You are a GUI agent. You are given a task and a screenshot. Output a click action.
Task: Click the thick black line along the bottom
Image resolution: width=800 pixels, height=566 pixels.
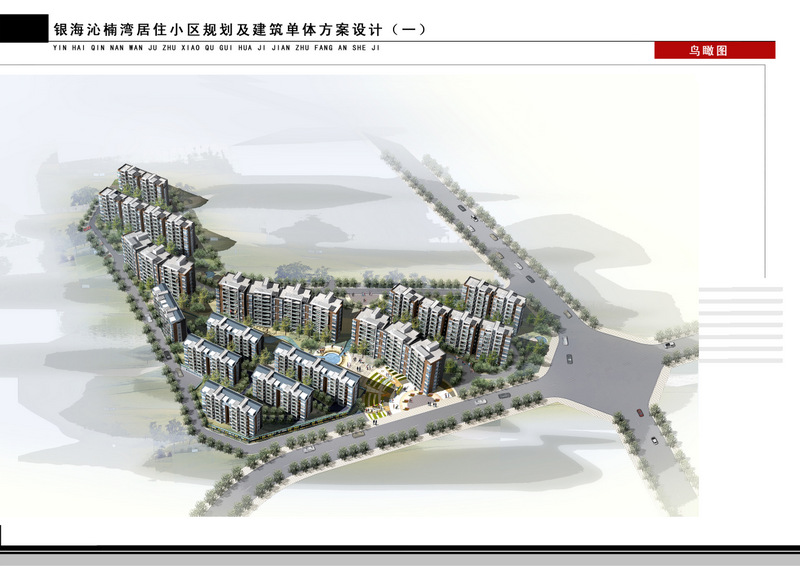(400, 548)
